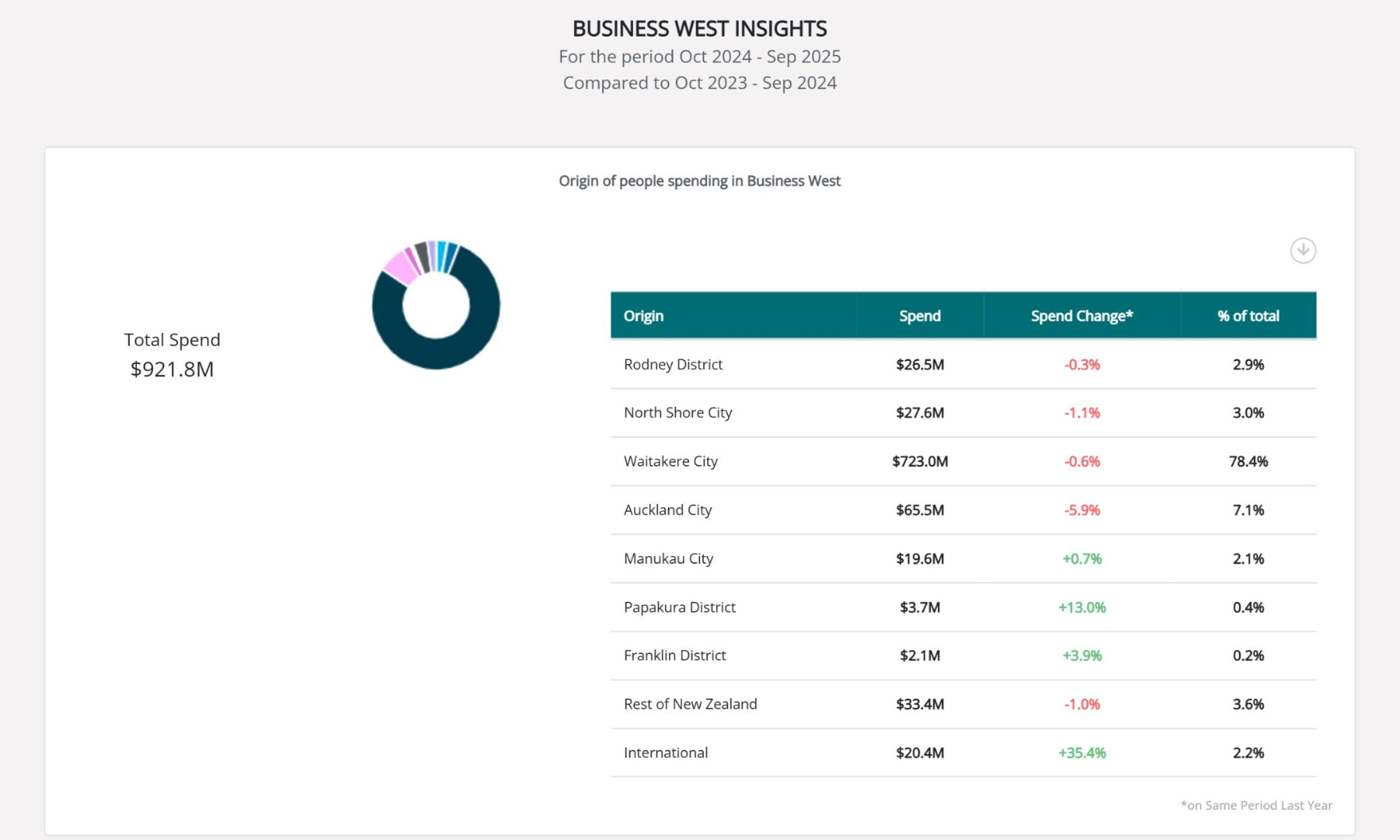
Task: Click the Franklin District row label
Action: (674, 656)
